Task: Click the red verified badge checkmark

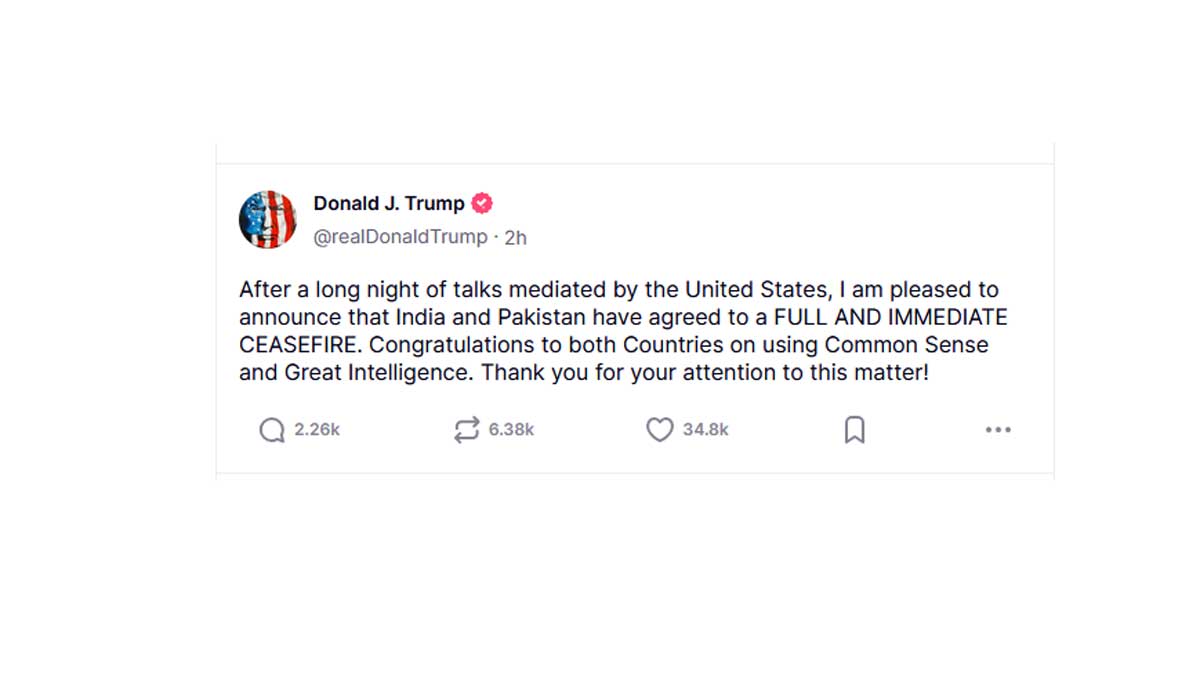Action: coord(482,203)
